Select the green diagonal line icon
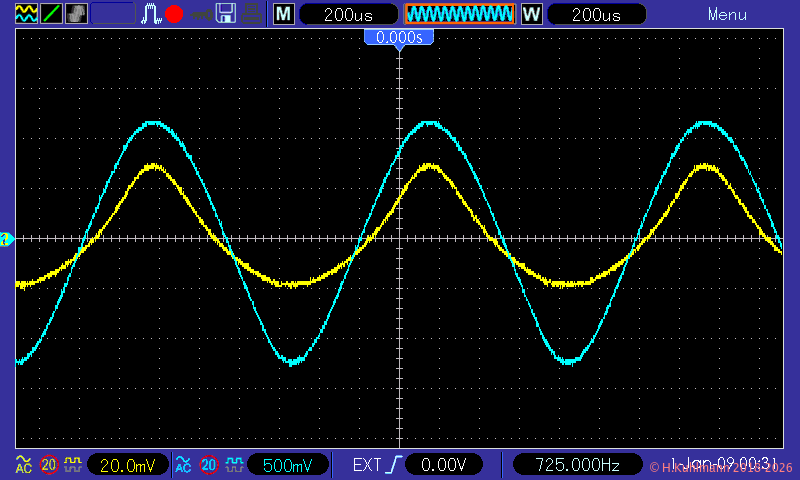The width and height of the screenshot is (800, 480). (x=51, y=14)
